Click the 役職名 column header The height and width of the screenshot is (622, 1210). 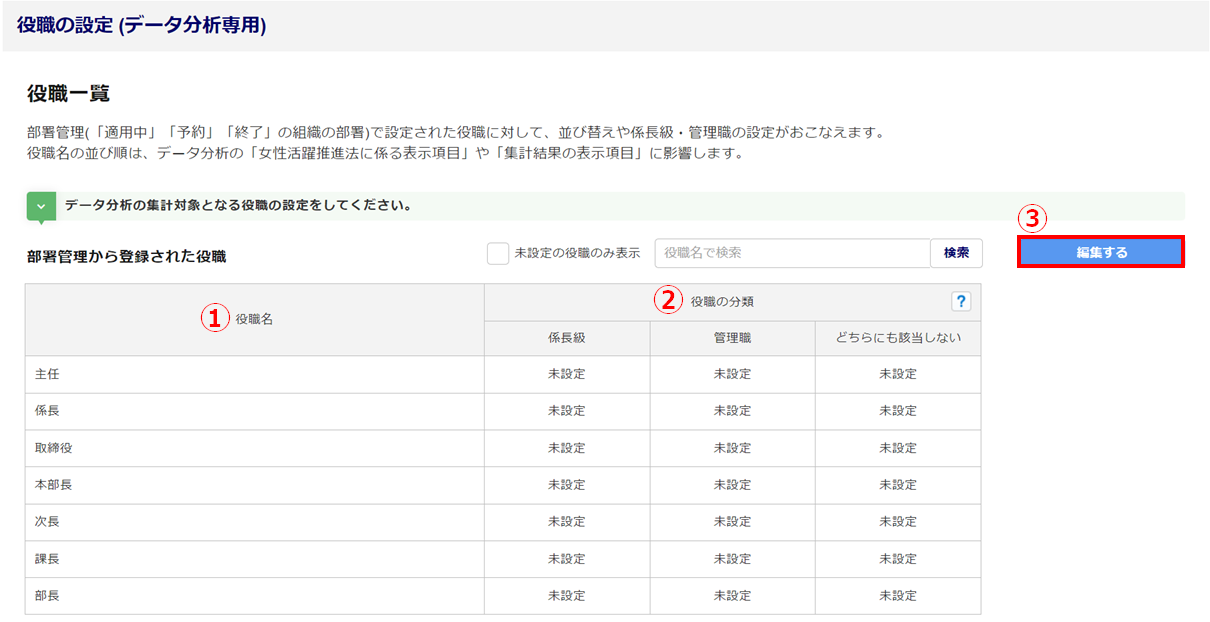point(254,319)
